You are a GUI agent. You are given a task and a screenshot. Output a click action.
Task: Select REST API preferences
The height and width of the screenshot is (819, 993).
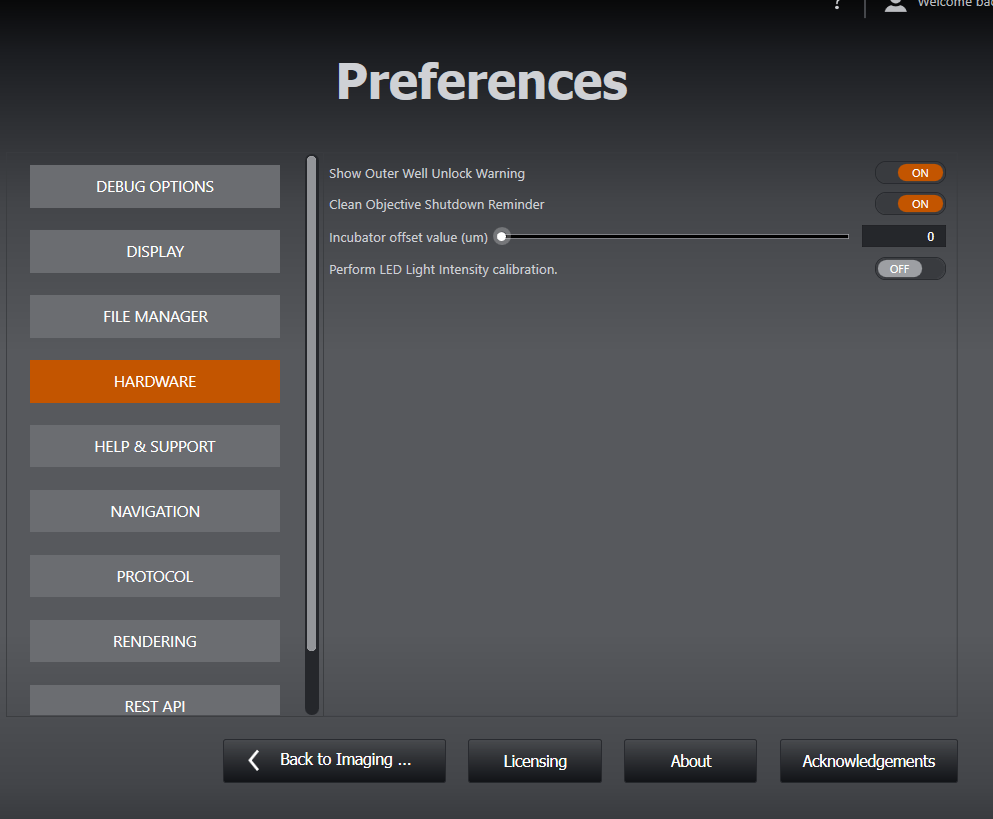(155, 703)
